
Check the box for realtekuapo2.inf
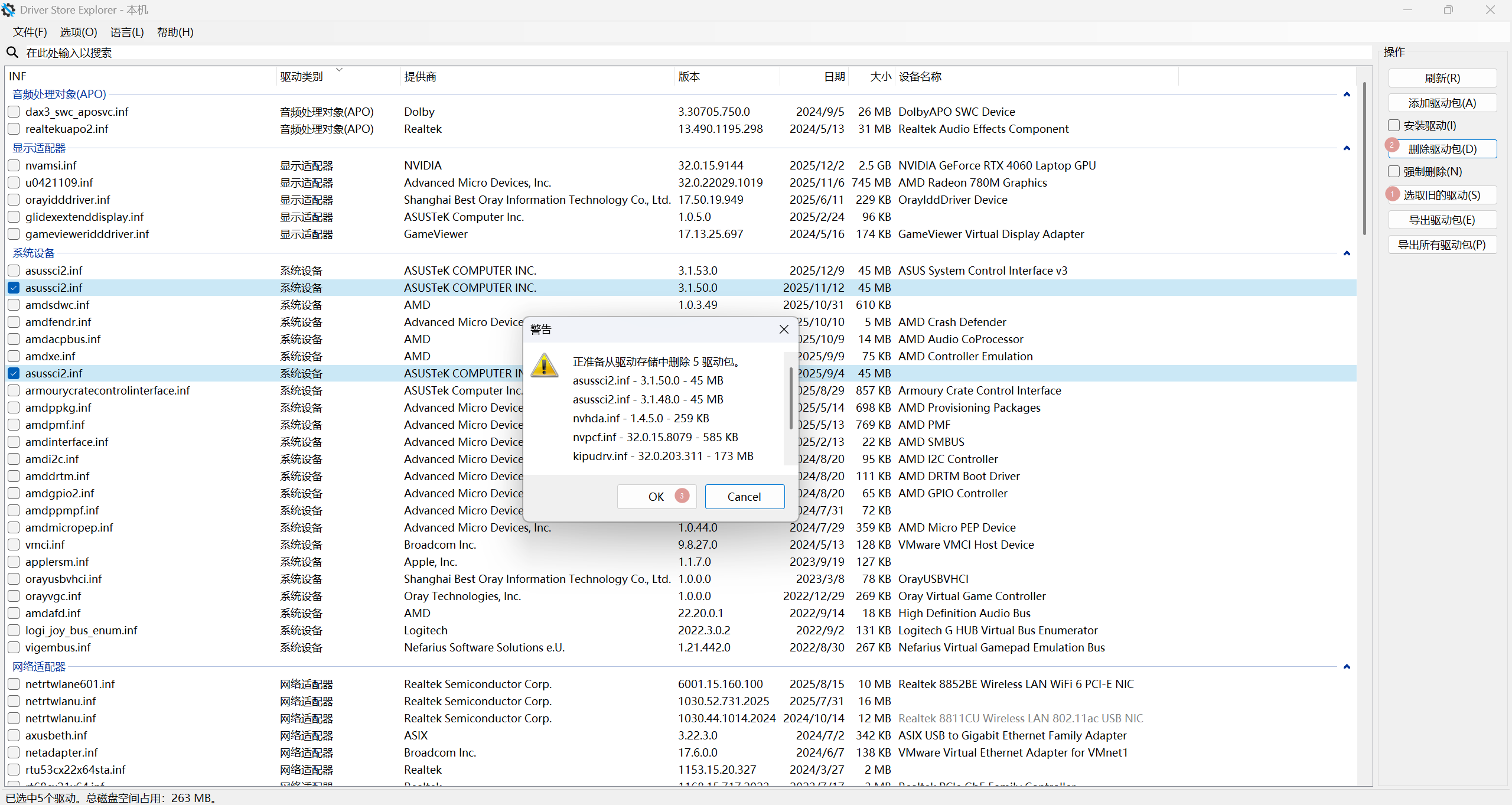(x=14, y=129)
